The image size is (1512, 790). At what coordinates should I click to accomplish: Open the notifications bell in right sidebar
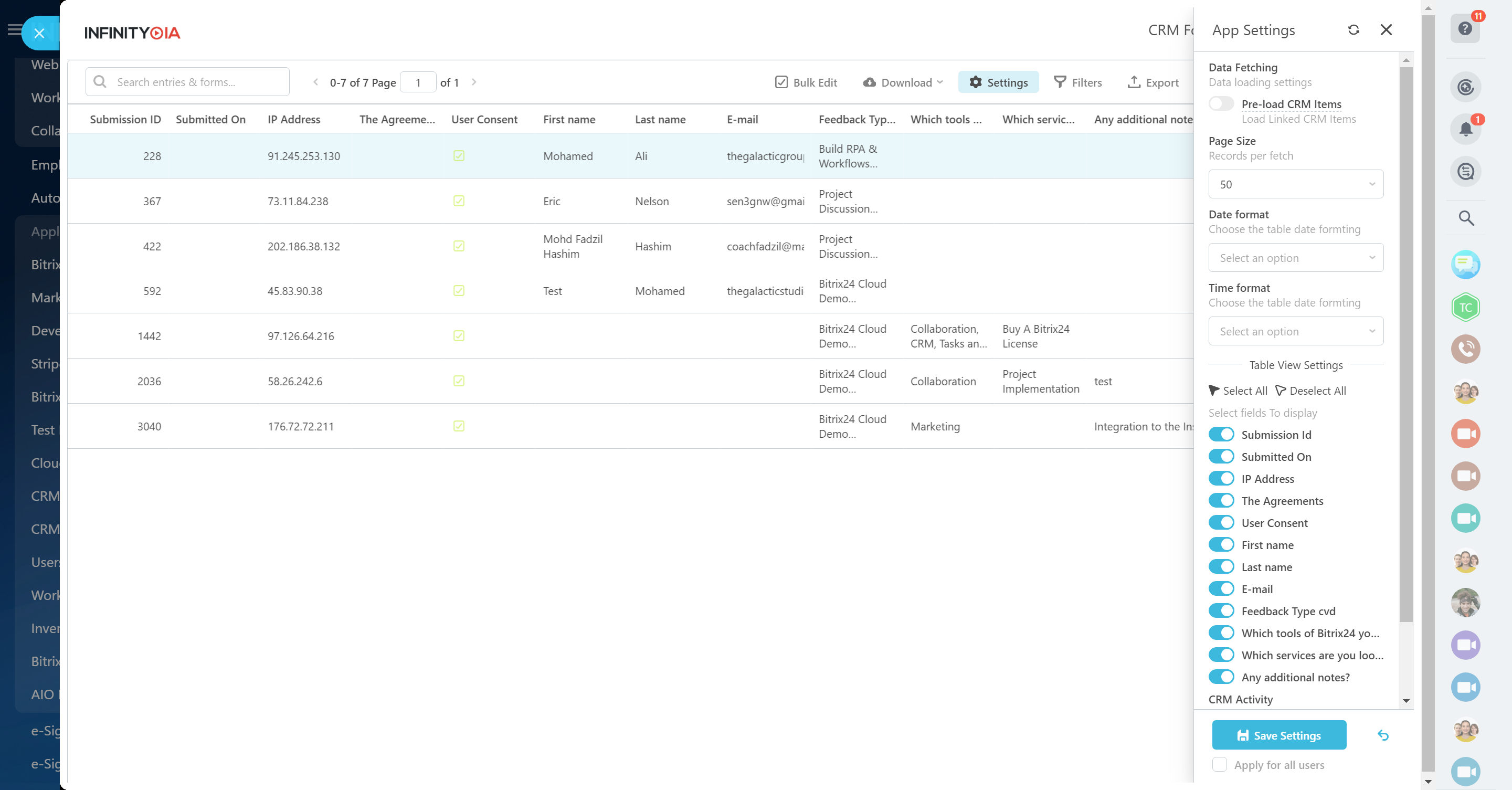point(1466,129)
